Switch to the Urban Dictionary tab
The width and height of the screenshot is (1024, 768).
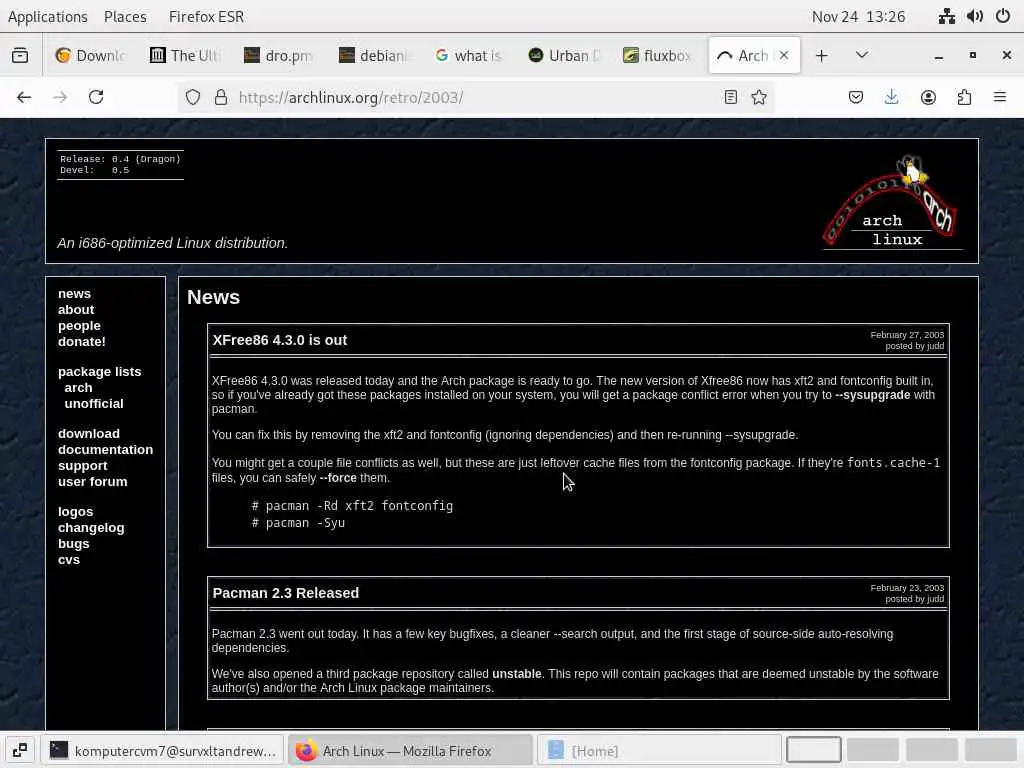(x=563, y=56)
